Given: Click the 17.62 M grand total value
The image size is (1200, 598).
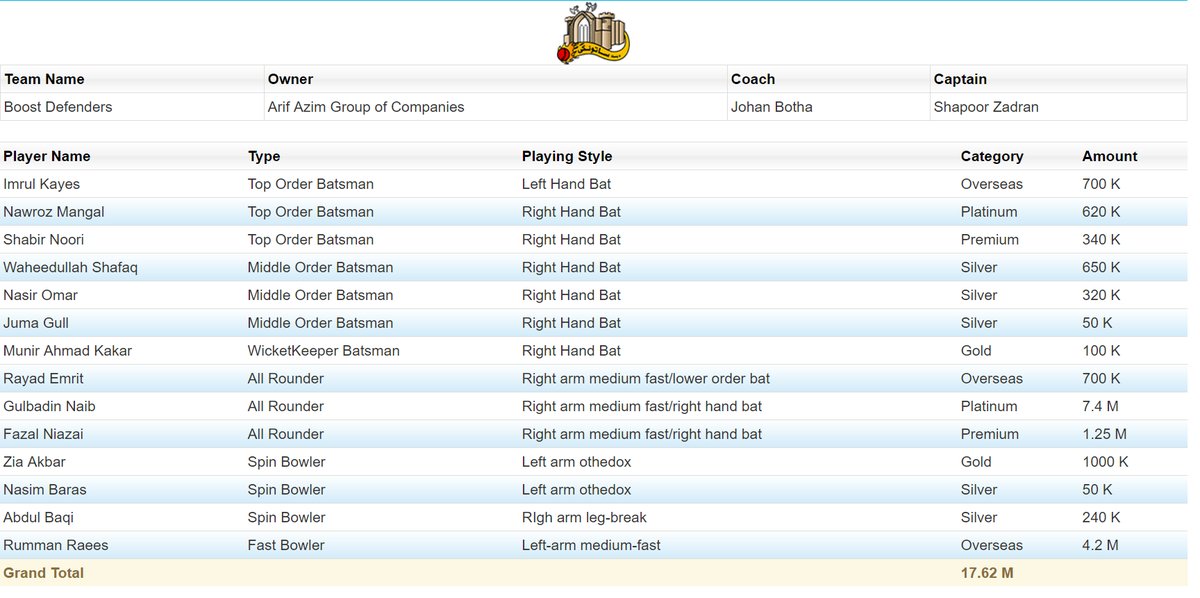Looking at the screenshot, I should [987, 573].
